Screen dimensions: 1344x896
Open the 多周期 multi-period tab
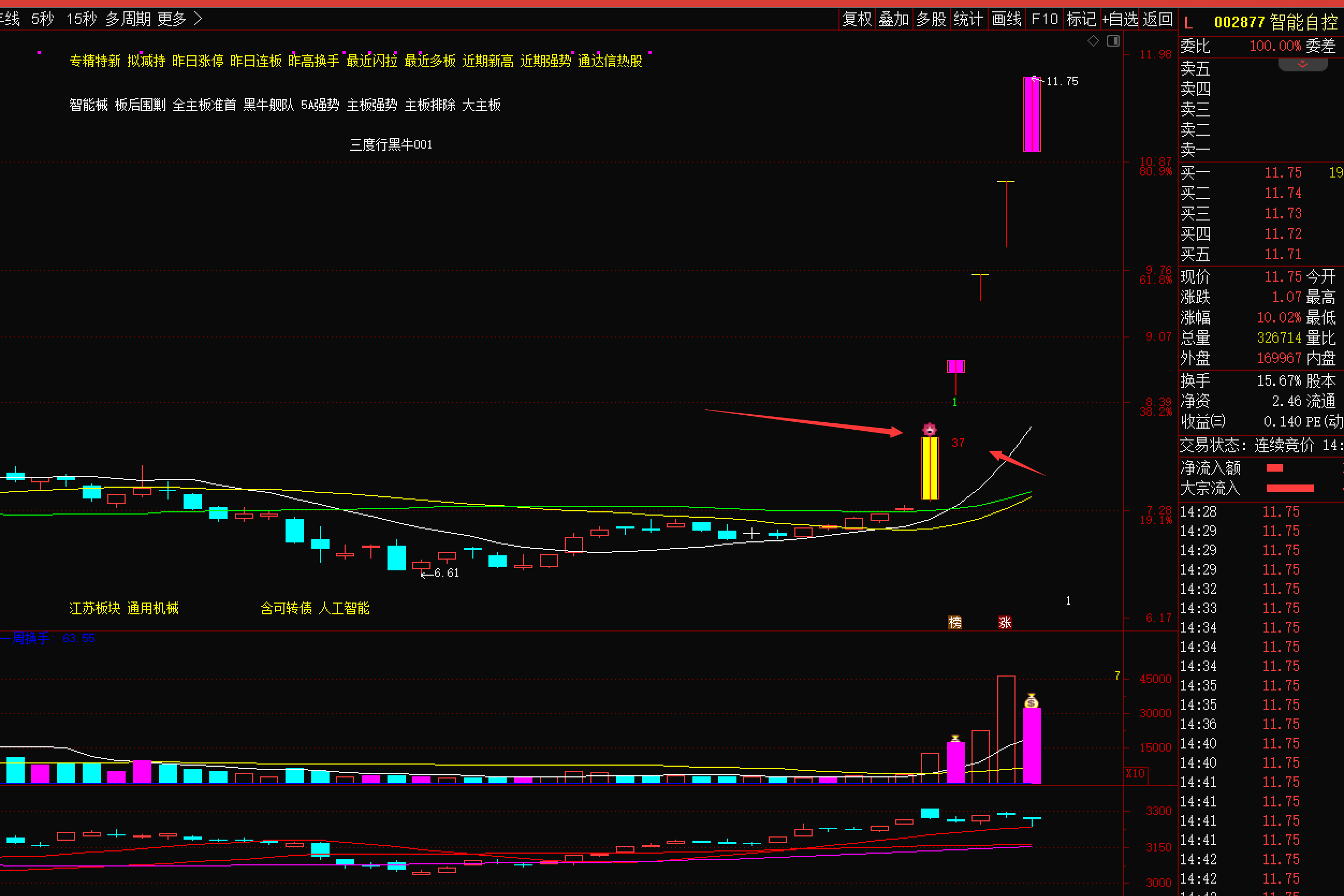tap(128, 19)
